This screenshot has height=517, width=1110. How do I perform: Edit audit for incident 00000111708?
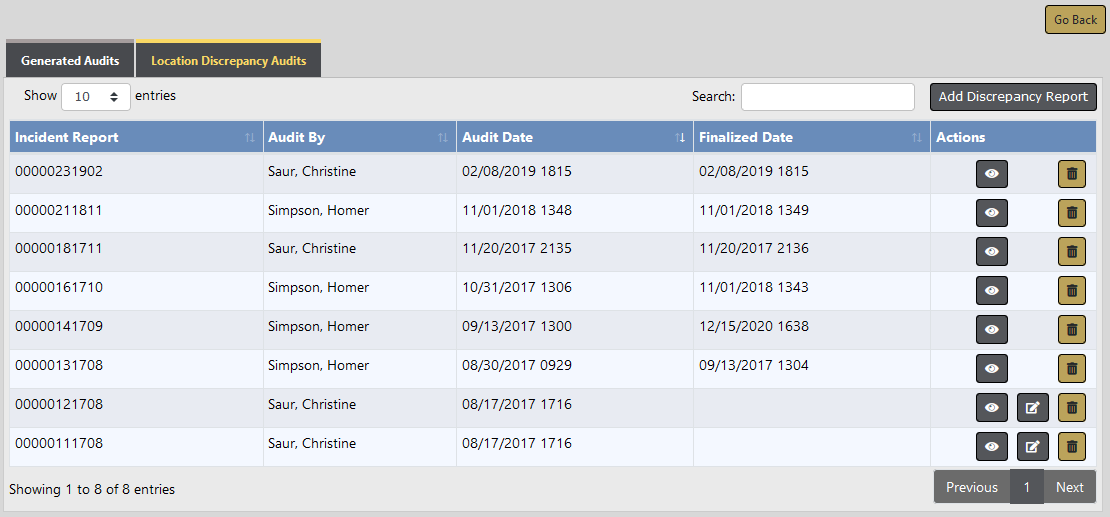pos(1032,447)
